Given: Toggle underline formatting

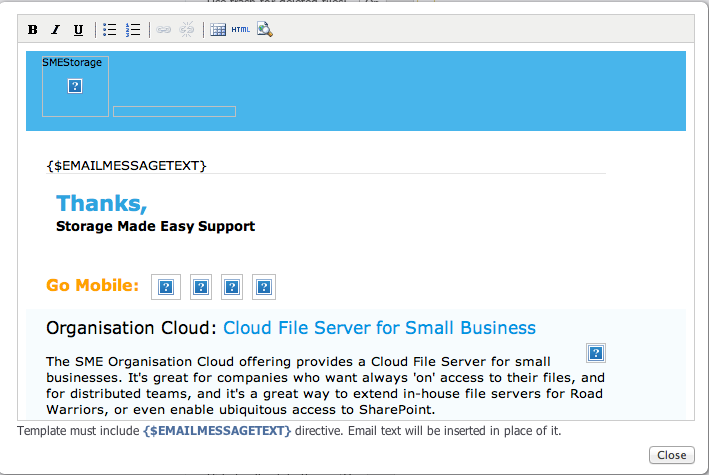Looking at the screenshot, I should pyautogui.click(x=78, y=30).
